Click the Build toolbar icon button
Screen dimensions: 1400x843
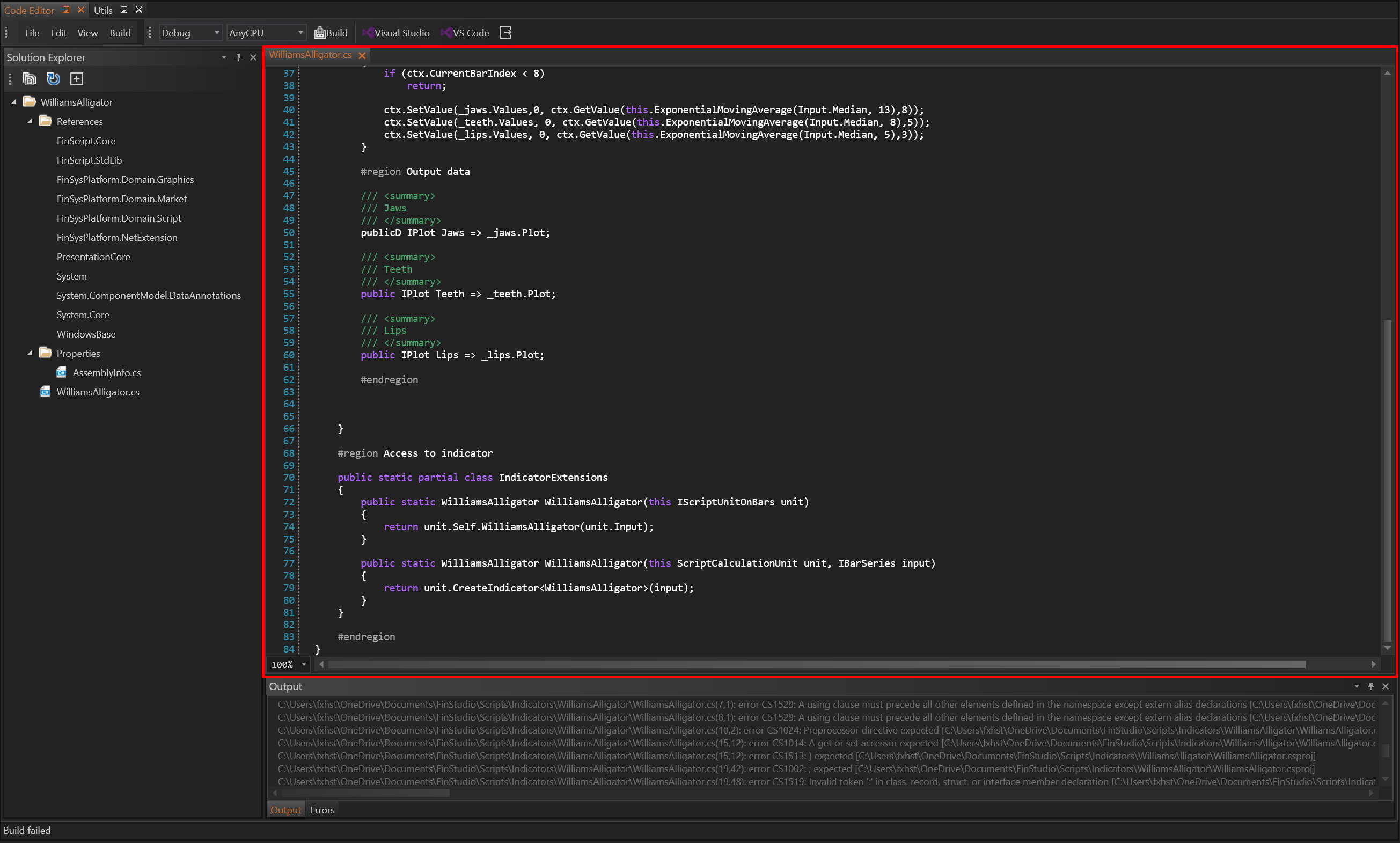[331, 33]
